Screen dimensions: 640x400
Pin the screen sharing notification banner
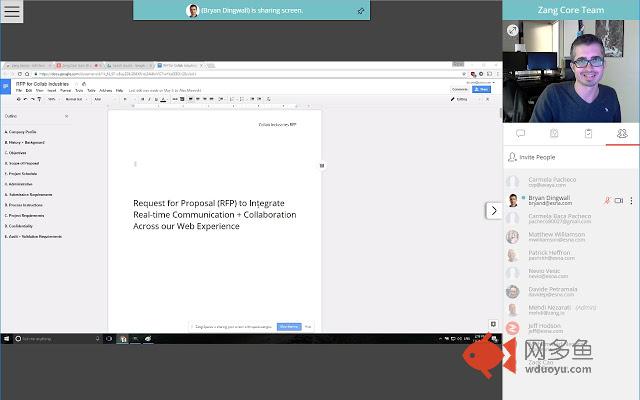tap(360, 10)
